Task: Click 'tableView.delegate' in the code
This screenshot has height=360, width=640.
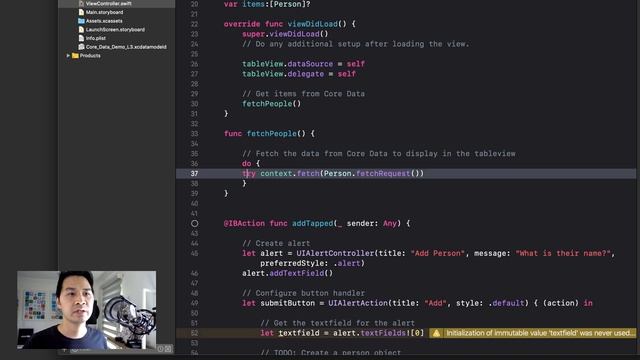Action: (283, 74)
